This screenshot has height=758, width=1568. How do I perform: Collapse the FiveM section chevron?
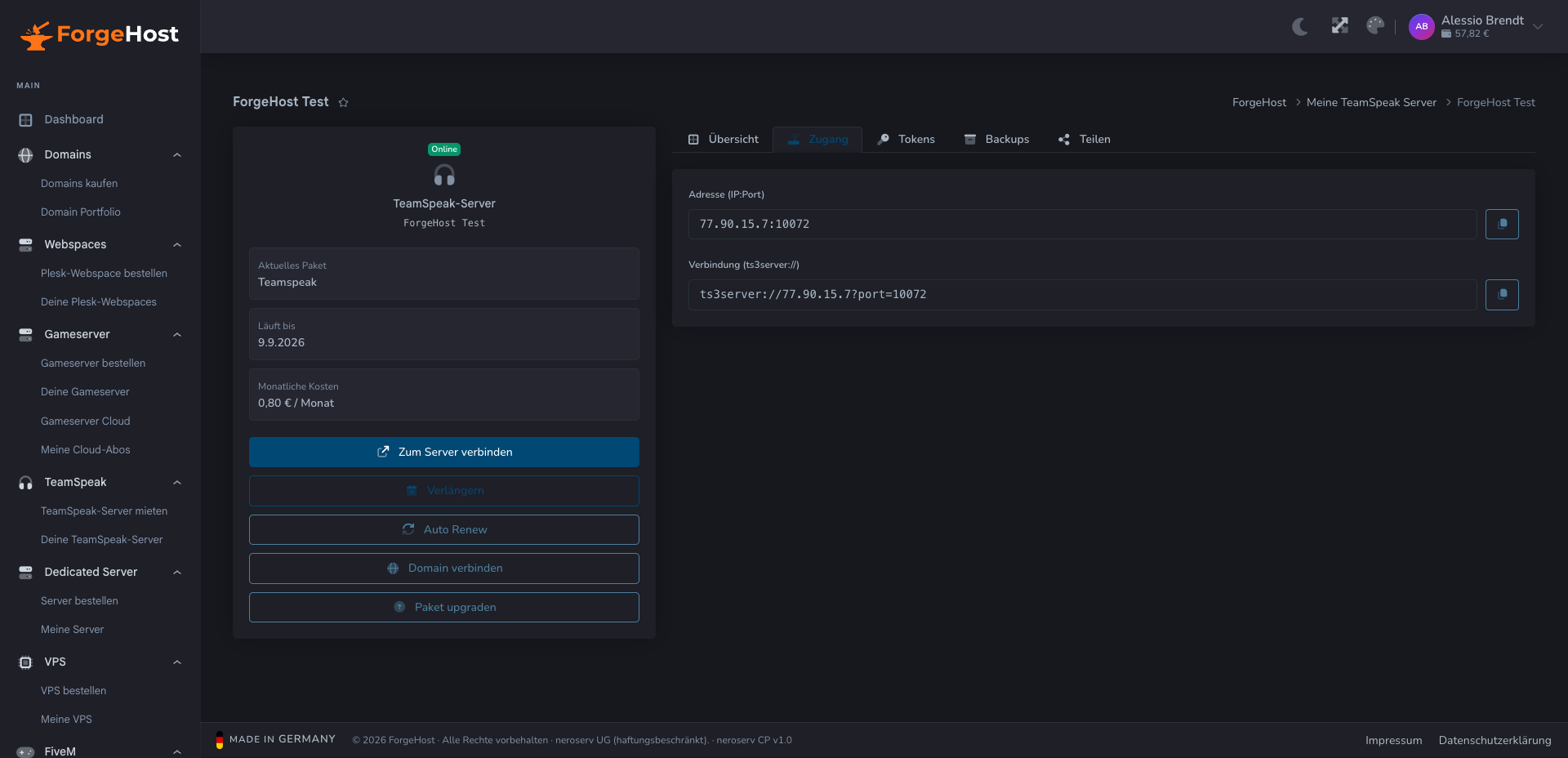[x=177, y=751]
